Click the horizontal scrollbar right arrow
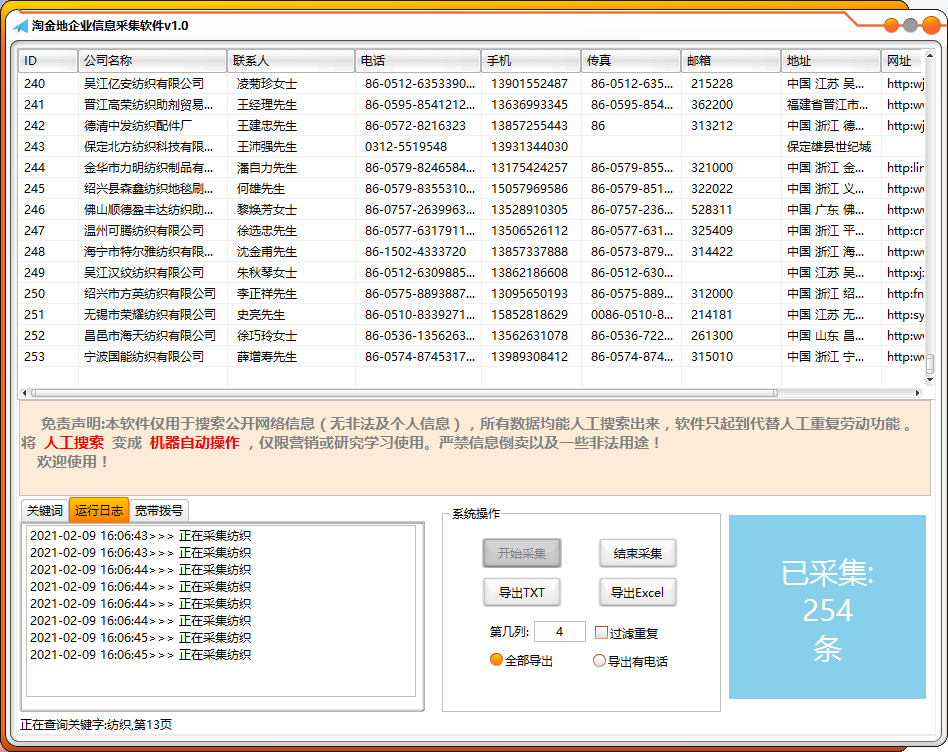Screen dimensions: 948x752 point(918,393)
